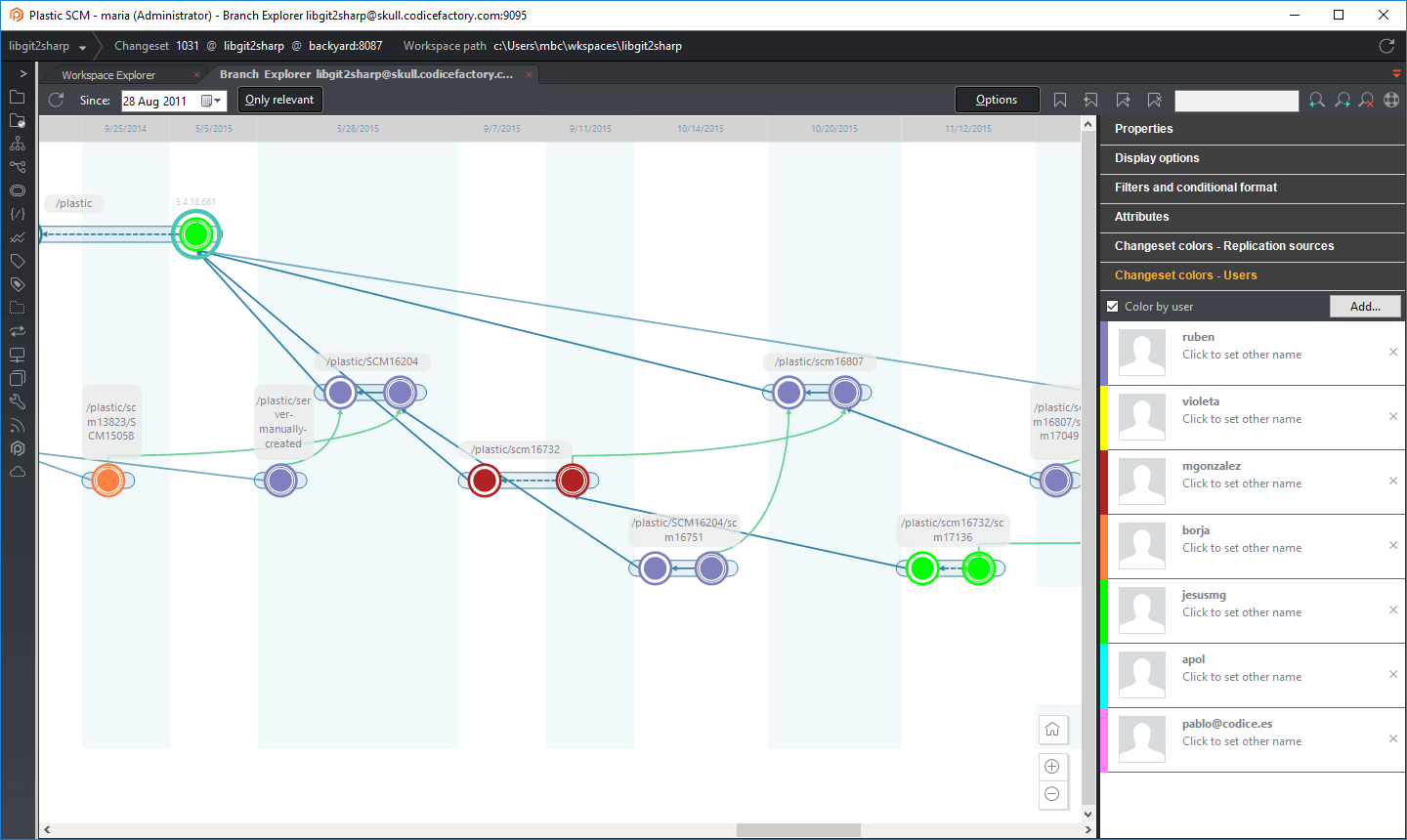The width and height of the screenshot is (1407, 840).
Task: Close the Branch Explorer tab
Action: click(530, 74)
